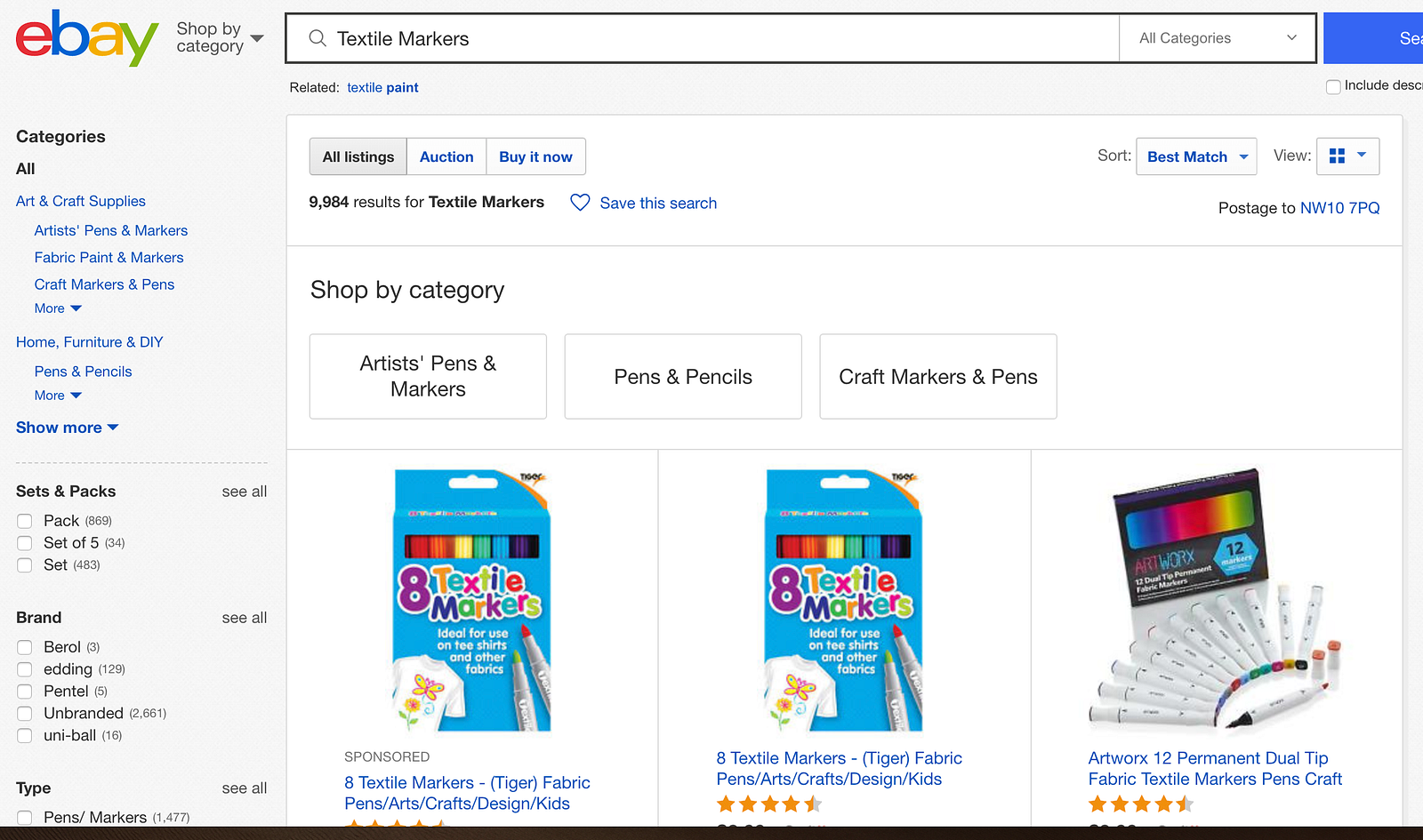Image resolution: width=1423 pixels, height=840 pixels.
Task: Check the edding brand checkbox
Action: point(25,669)
